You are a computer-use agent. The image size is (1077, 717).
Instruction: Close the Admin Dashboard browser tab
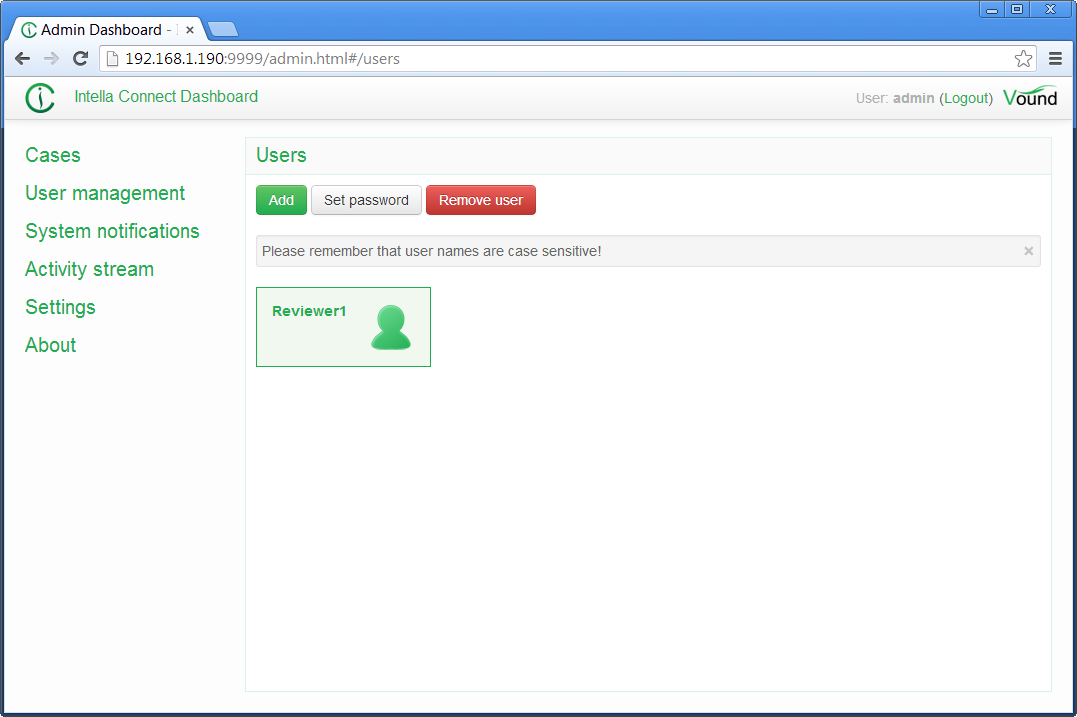[190, 30]
